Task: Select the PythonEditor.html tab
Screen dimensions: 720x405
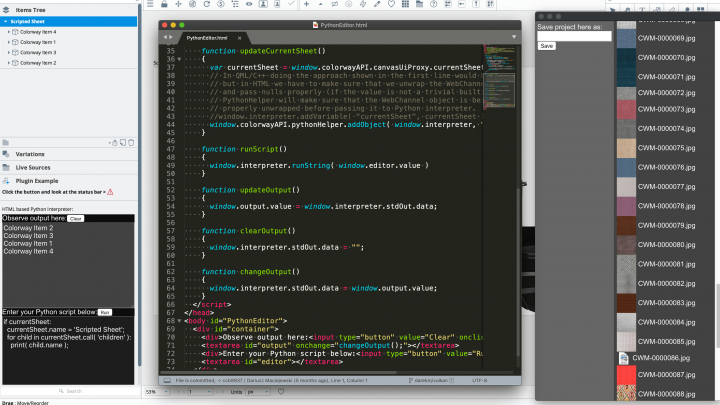Action: [x=195, y=37]
